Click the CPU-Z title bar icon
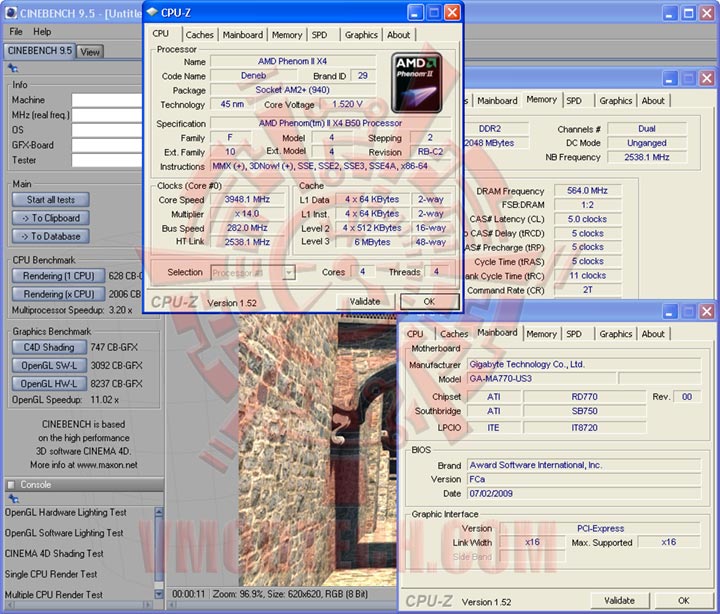Image resolution: width=720 pixels, height=614 pixels. 152,12
